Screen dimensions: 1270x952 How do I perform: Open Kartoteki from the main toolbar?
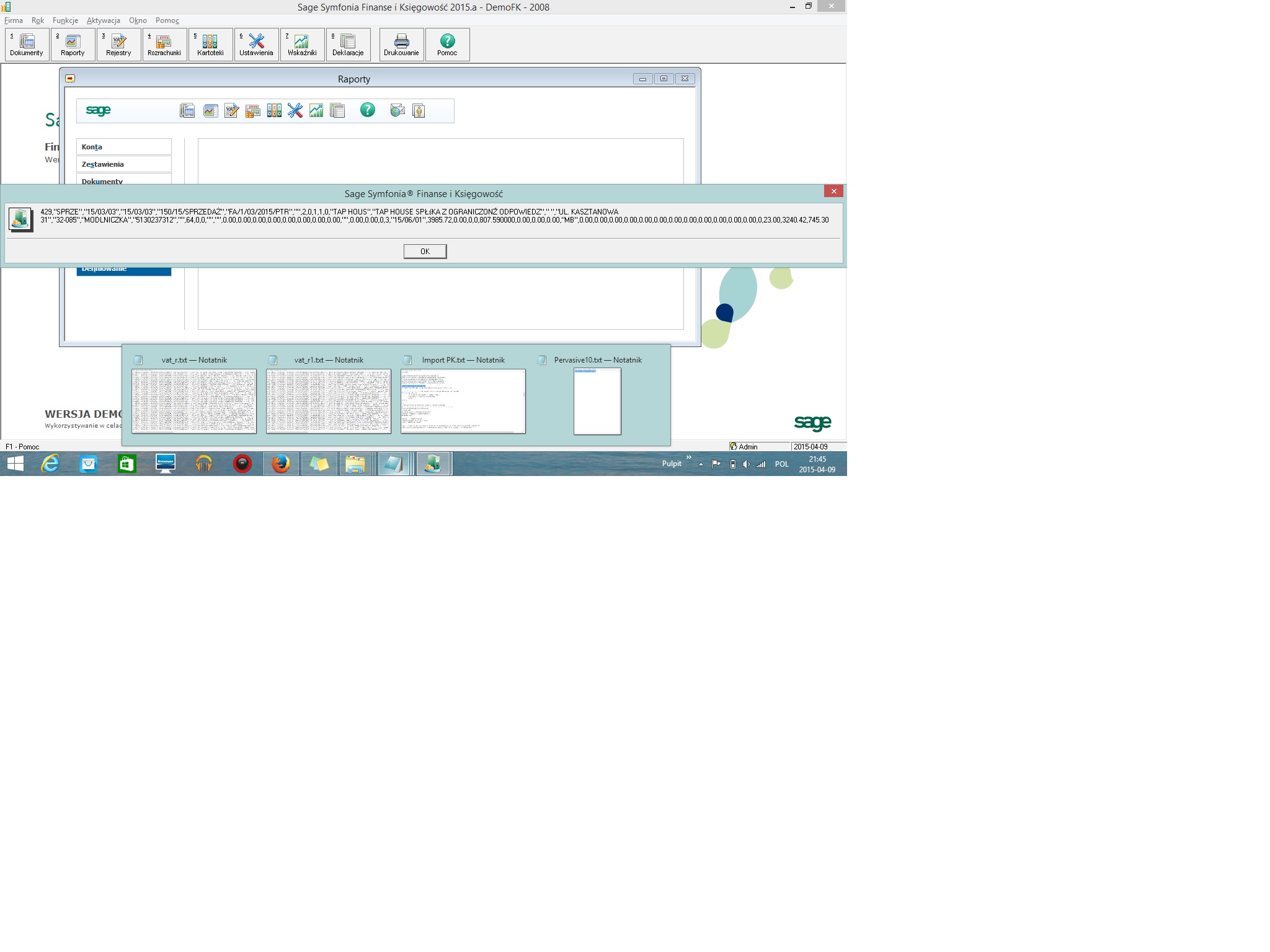[x=211, y=45]
